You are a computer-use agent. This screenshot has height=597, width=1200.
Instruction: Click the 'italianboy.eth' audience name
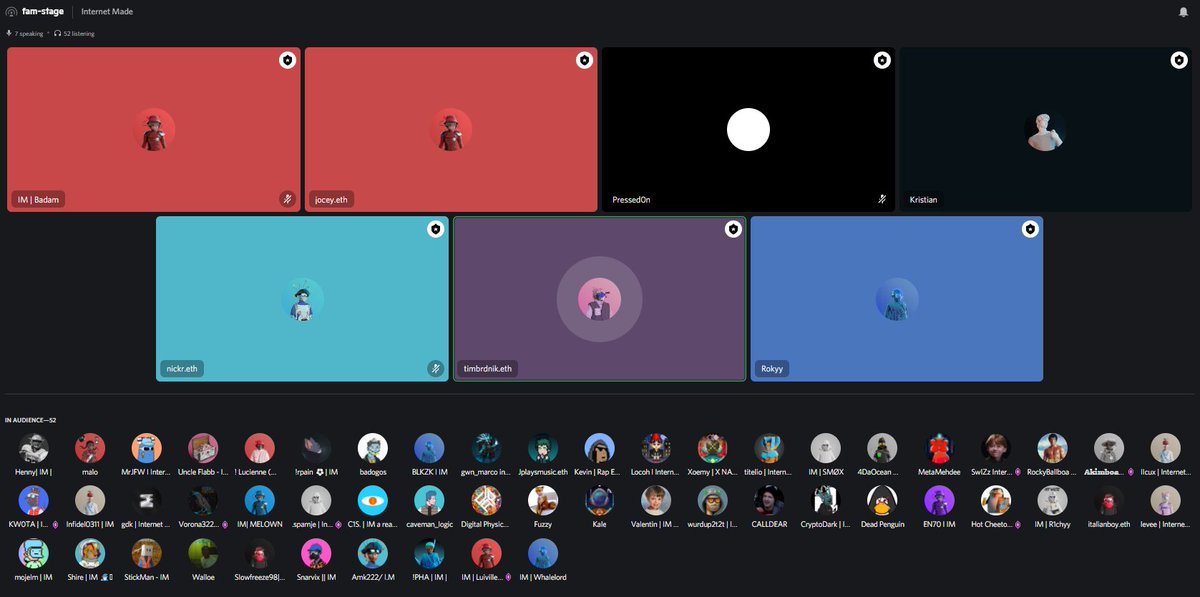tap(1109, 523)
